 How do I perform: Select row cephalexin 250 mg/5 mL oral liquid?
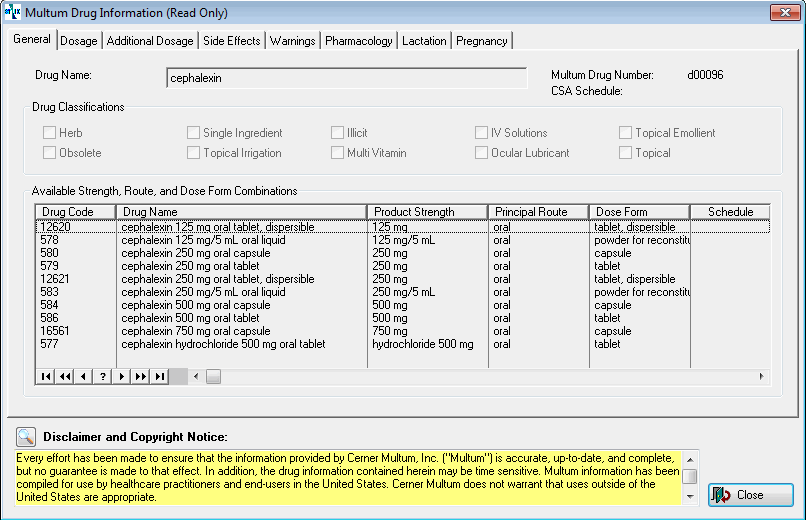click(402, 292)
